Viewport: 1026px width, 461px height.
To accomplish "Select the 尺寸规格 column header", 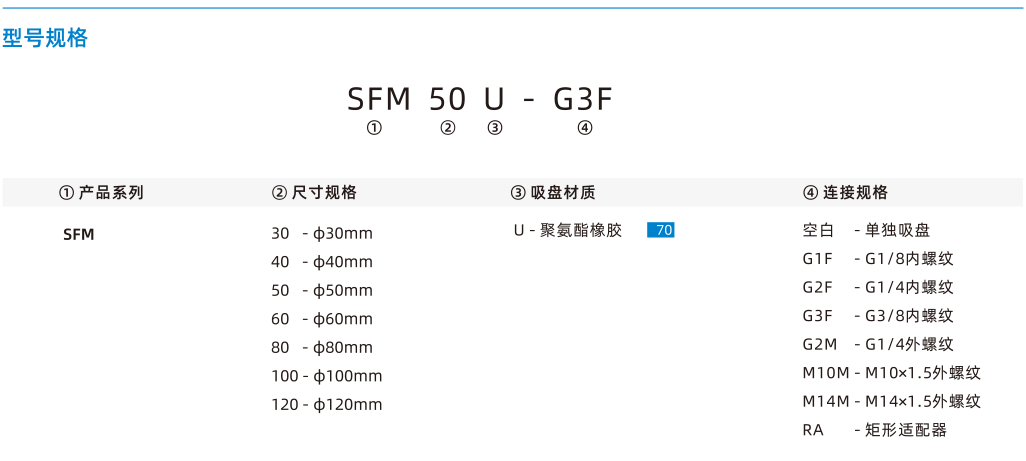I will point(314,192).
